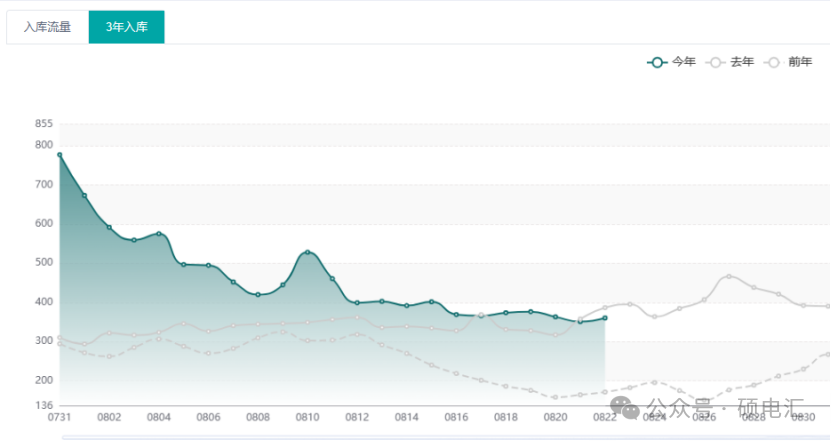
Task: Click the 136 y-axis minimum label
Action: pyautogui.click(x=43, y=406)
